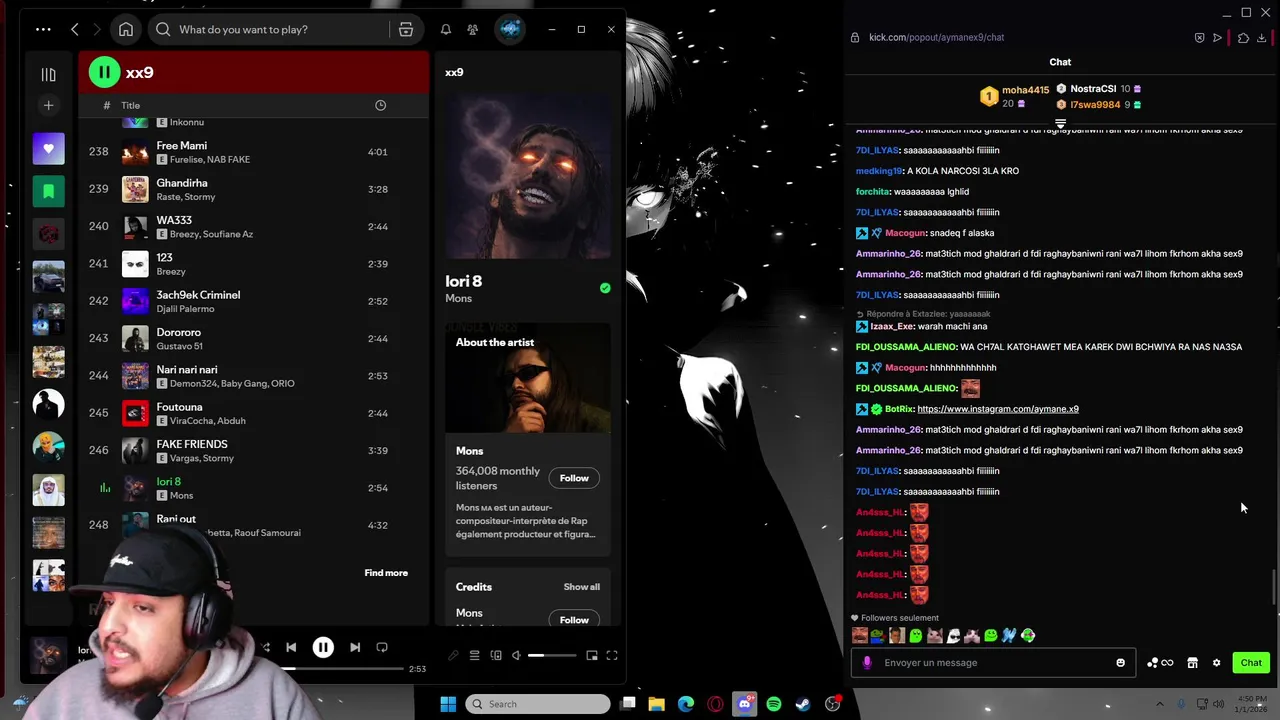Pause the xx9 playlist with header button
Viewport: 1280px width, 720px height.
pos(104,72)
